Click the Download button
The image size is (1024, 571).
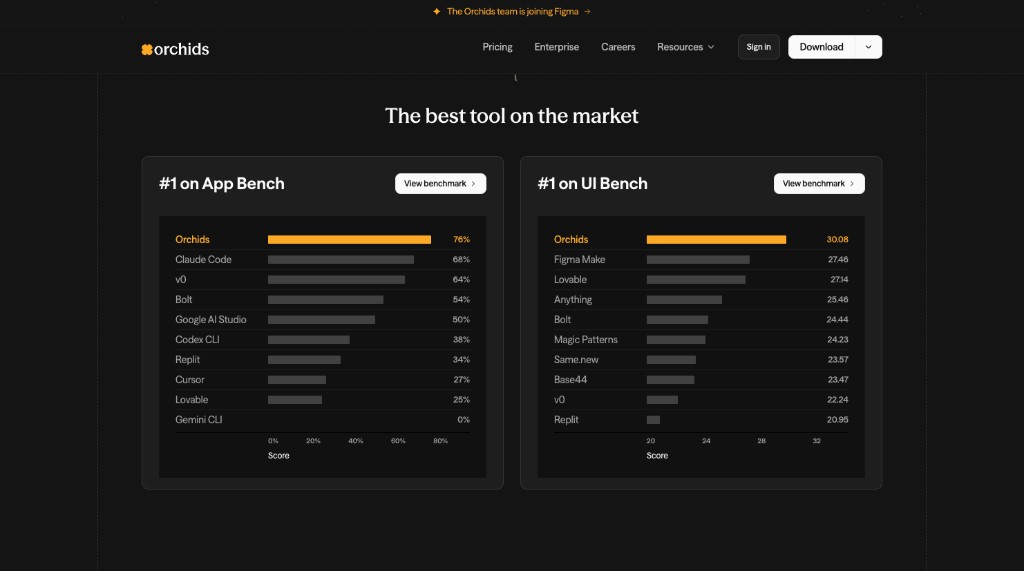point(822,47)
